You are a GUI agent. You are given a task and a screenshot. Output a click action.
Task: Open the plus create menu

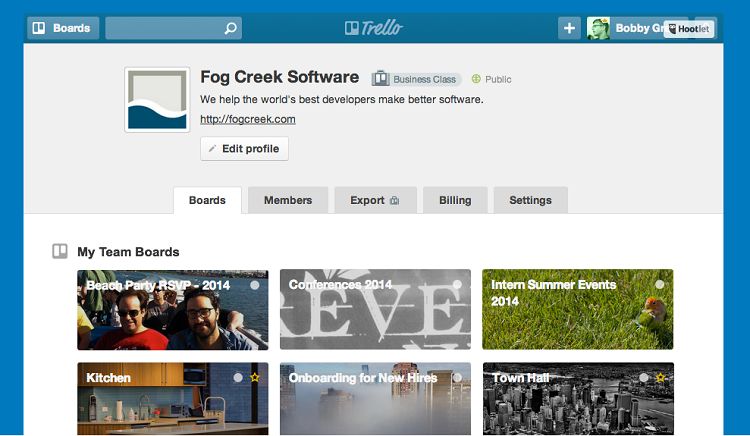click(569, 28)
